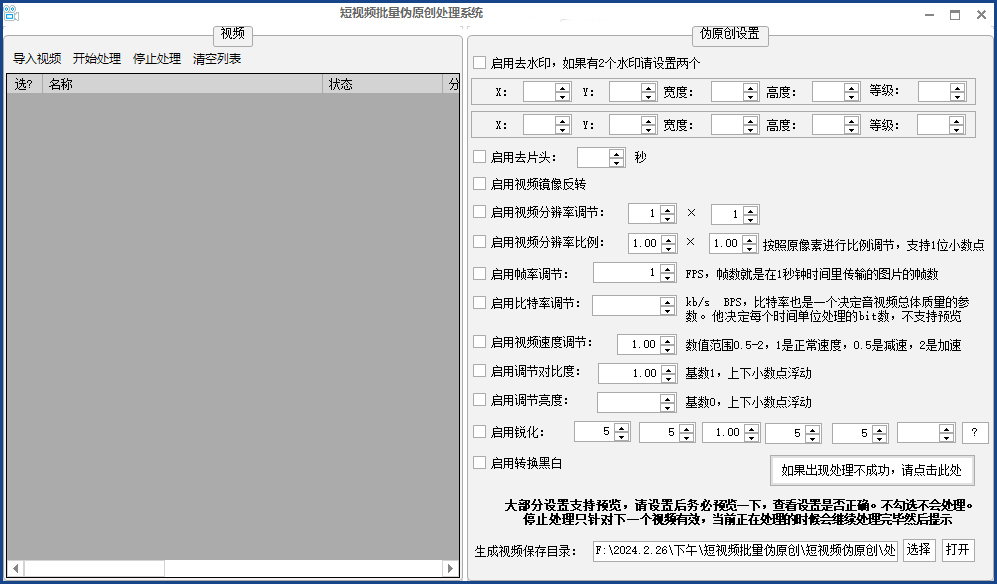Check 启用视频分辨率调节 option
This screenshot has height=584, width=997.
(x=479, y=212)
